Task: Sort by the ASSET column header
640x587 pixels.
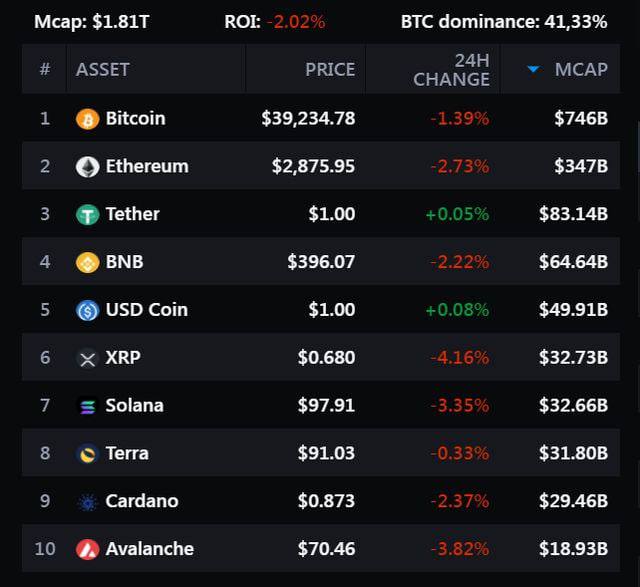Action: (x=103, y=69)
